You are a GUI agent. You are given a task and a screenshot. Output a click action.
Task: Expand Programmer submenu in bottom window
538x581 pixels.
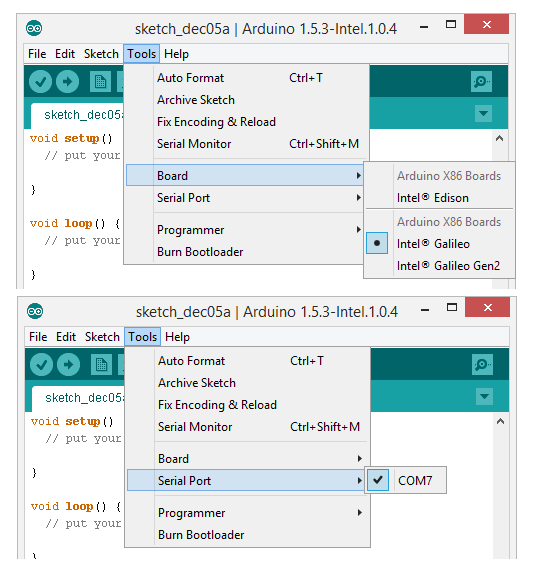pyautogui.click(x=246, y=512)
